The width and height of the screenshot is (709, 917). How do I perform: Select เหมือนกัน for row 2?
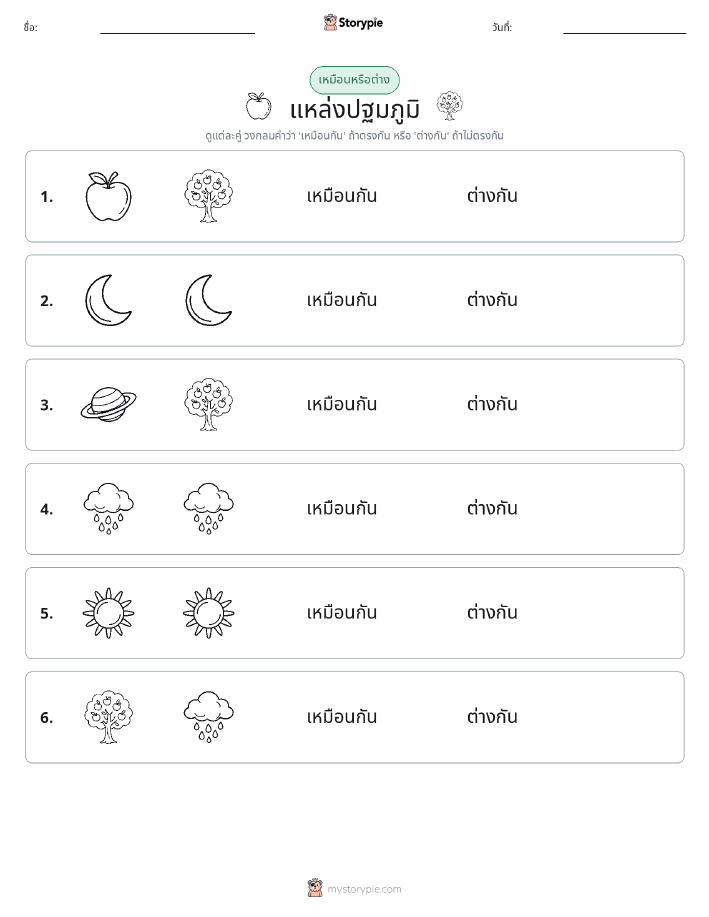coord(342,300)
